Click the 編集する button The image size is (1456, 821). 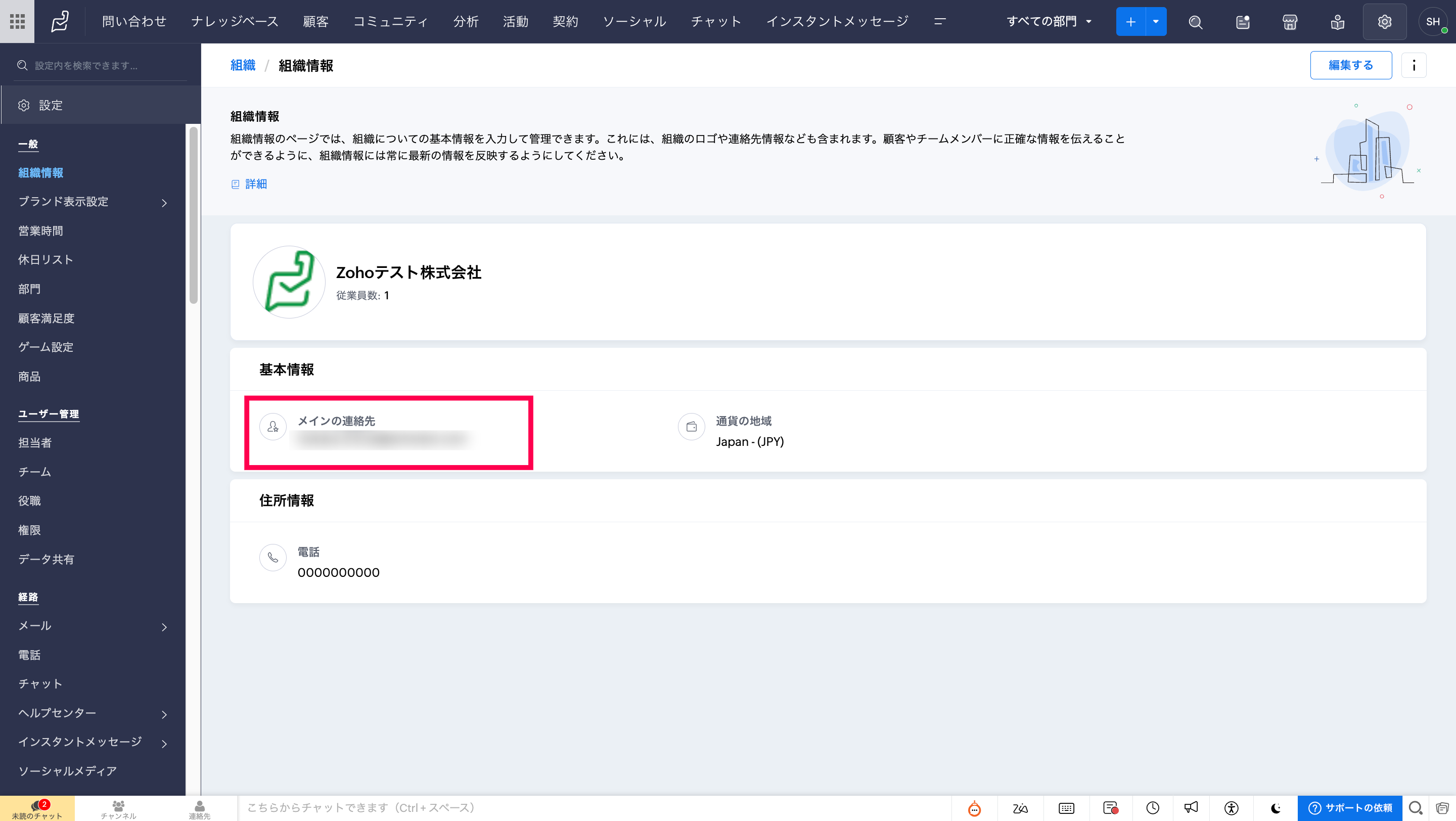(1351, 66)
